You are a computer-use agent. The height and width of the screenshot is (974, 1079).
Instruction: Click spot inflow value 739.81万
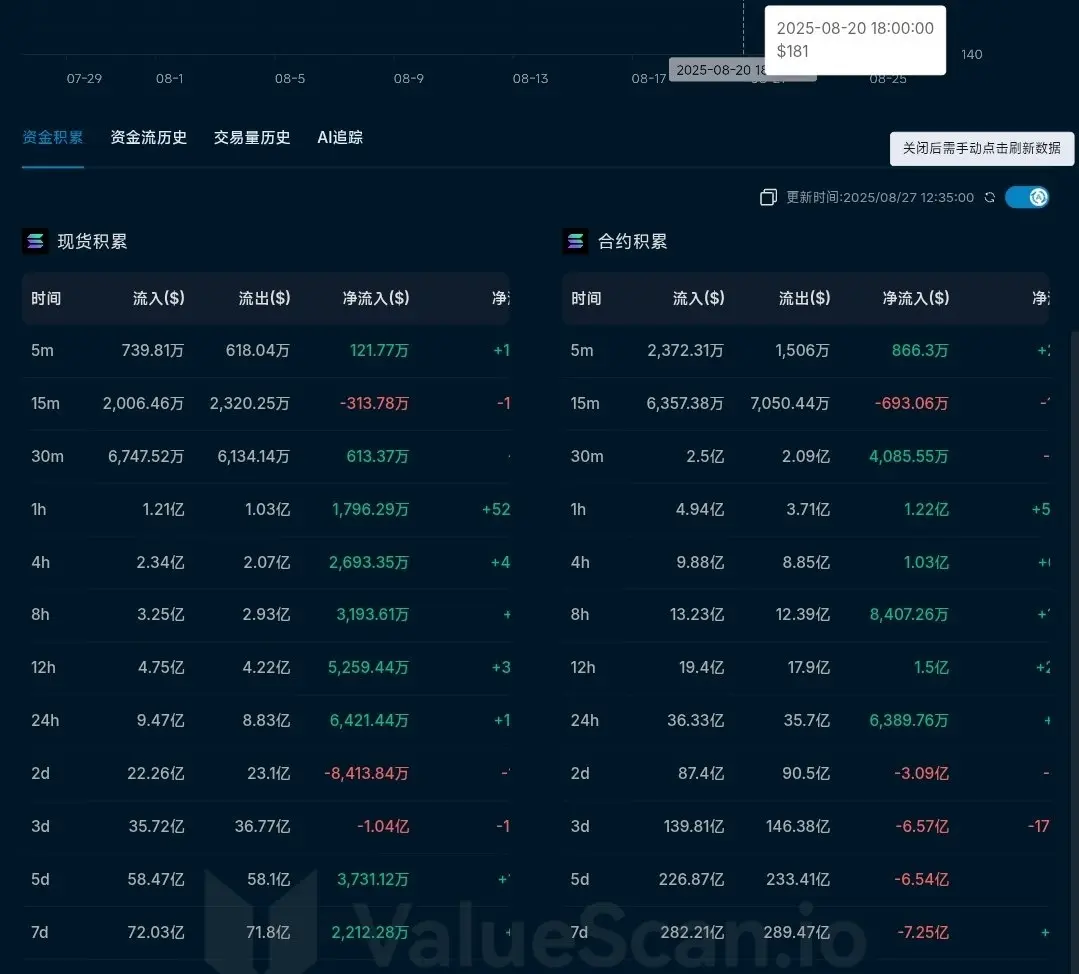(153, 350)
